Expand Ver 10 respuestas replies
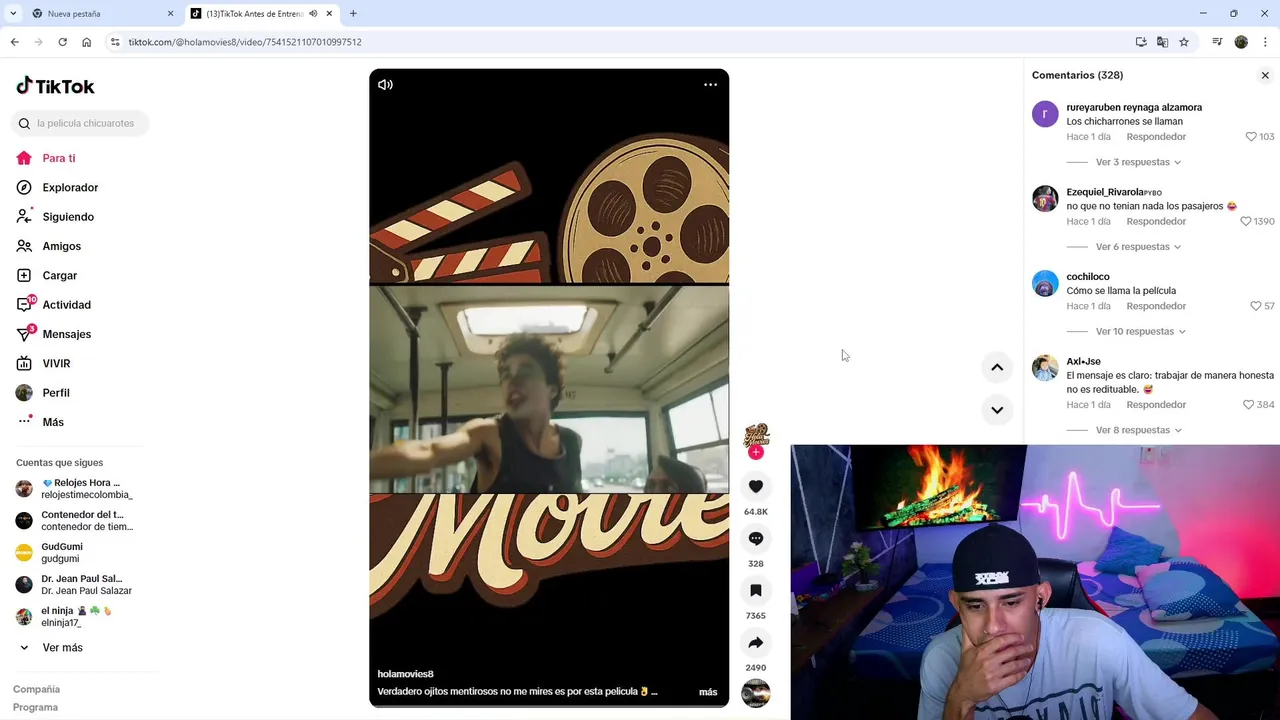 1141,331
